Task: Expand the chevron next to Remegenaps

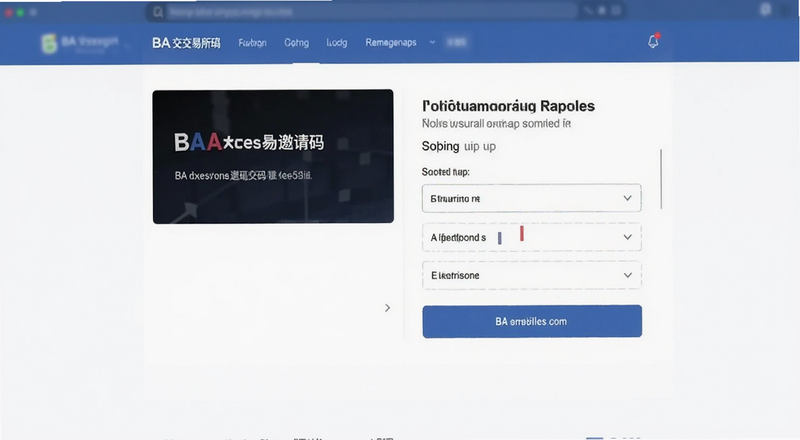Action: click(x=432, y=42)
